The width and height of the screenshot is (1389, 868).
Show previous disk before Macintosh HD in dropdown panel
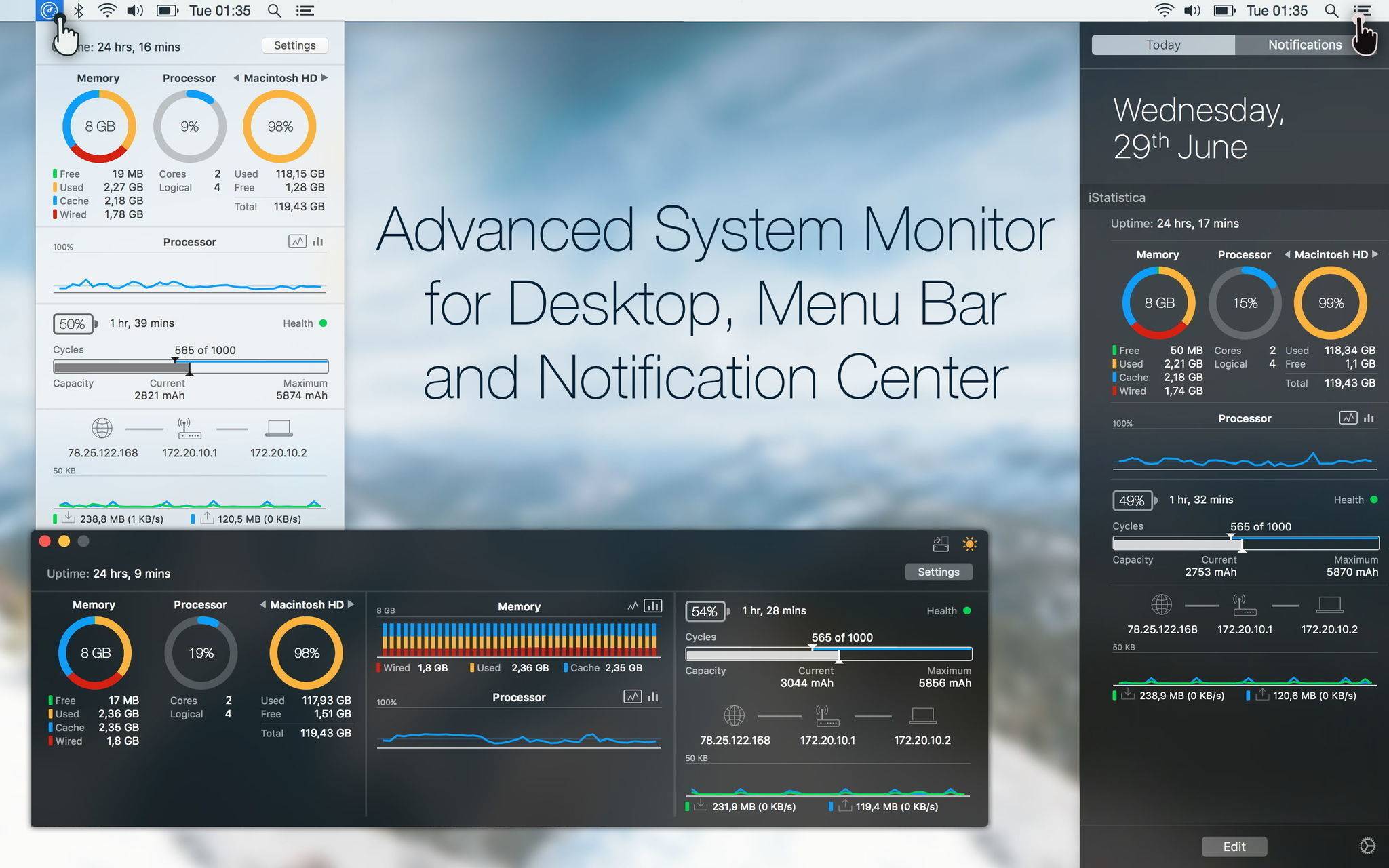pos(236,78)
